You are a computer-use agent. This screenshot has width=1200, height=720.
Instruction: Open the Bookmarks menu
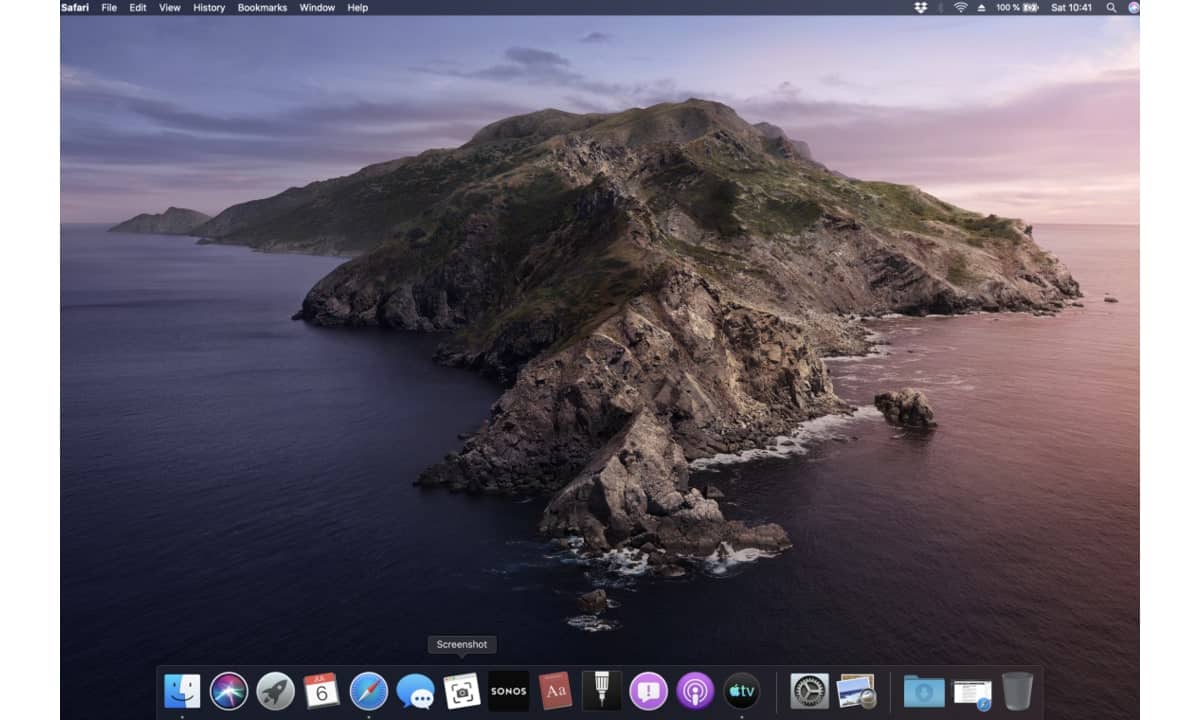point(262,7)
